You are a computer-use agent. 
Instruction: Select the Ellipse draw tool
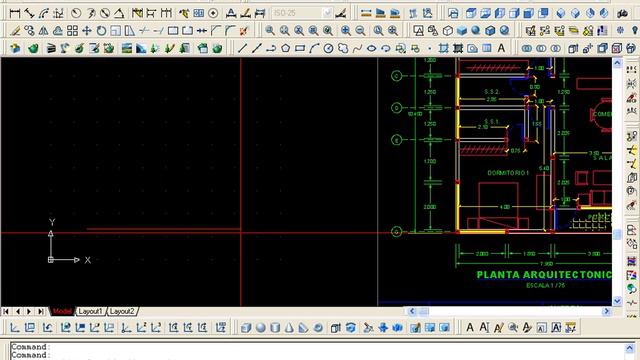pos(371,49)
